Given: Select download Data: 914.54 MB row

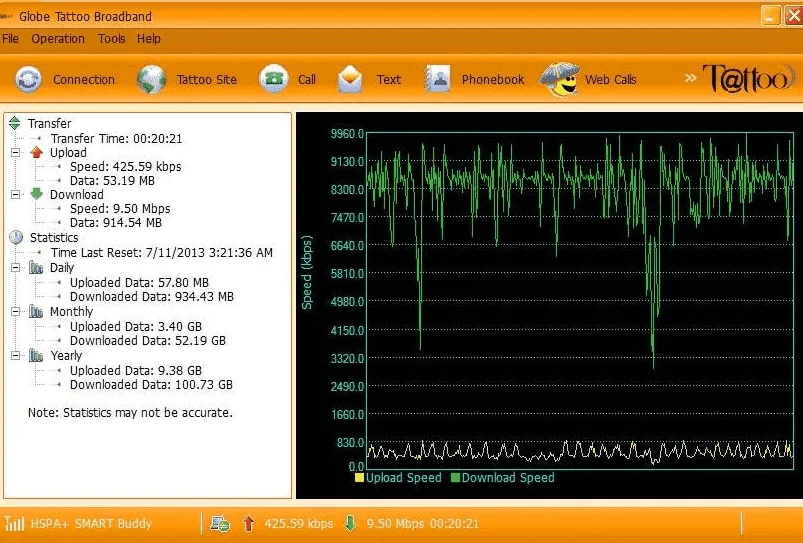Looking at the screenshot, I should pos(116,222).
